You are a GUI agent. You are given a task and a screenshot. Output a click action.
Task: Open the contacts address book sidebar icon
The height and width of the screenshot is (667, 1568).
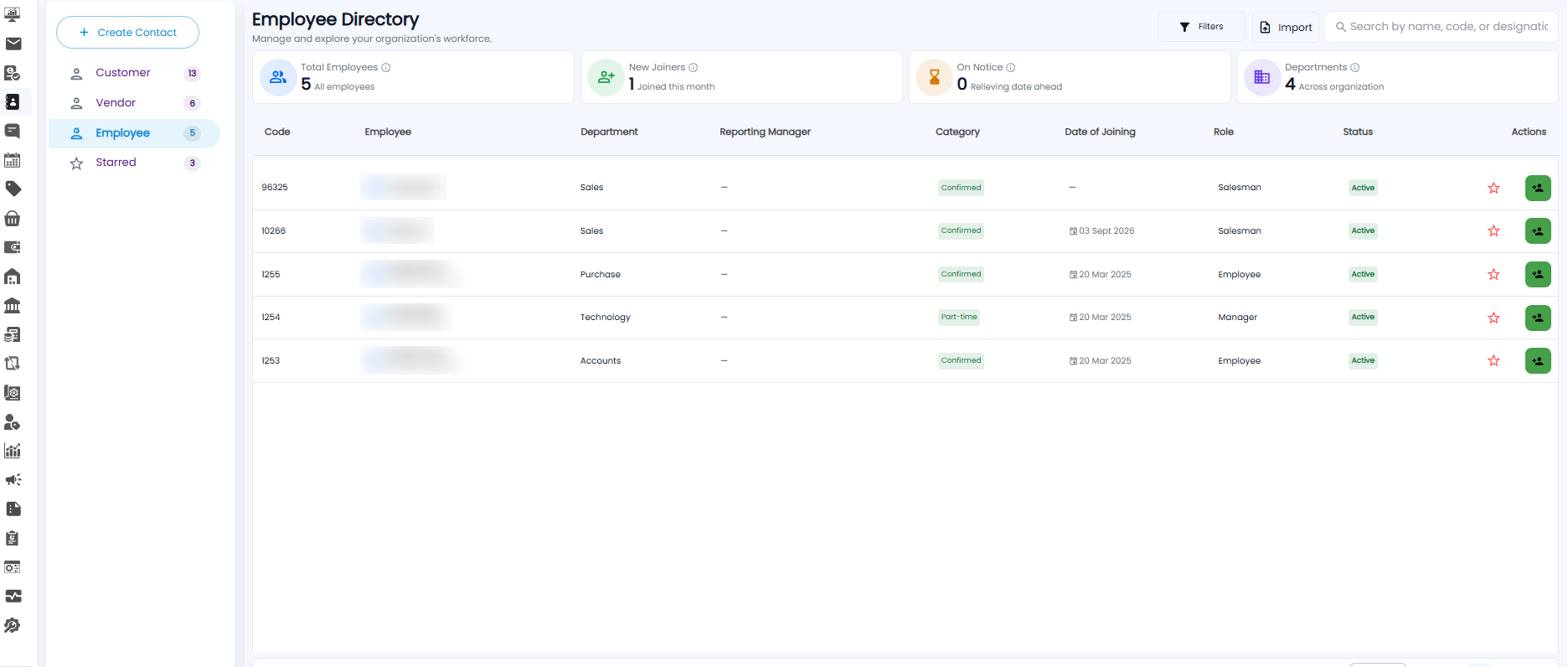tap(13, 101)
